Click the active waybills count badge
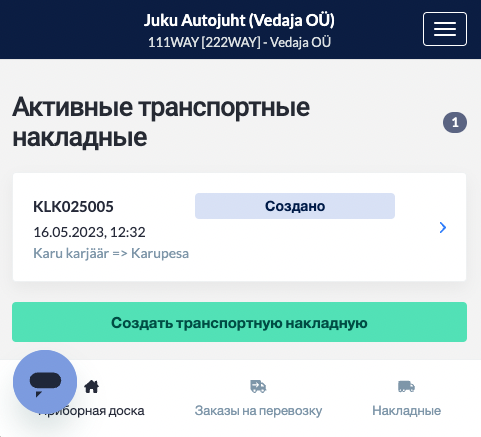The width and height of the screenshot is (481, 437). tap(455, 123)
